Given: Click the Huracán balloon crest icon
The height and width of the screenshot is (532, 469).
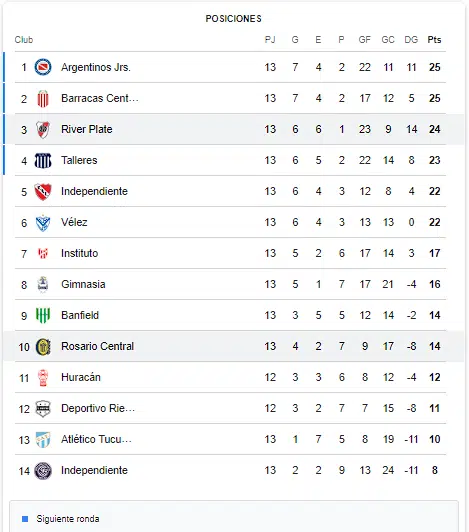Looking at the screenshot, I should pyautogui.click(x=43, y=378).
